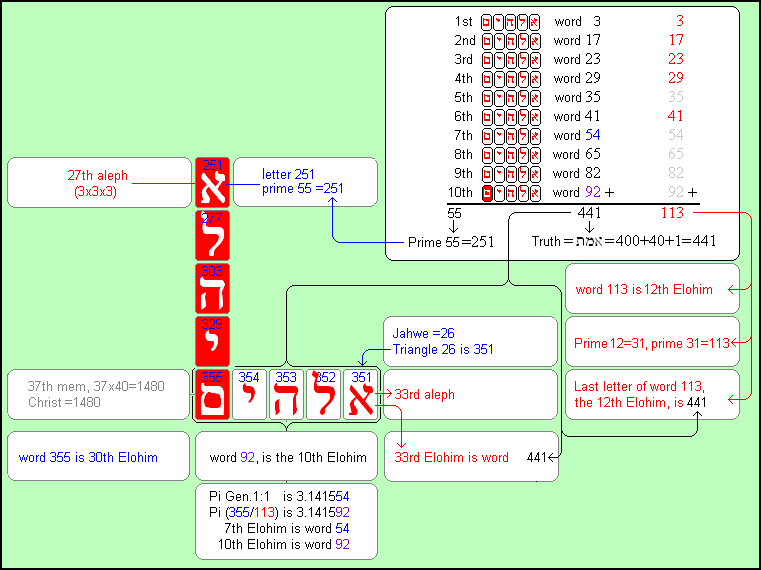Select the "27th aleph (3x3x3)" box
Image resolution: width=761 pixels, height=570 pixels.
[100, 183]
